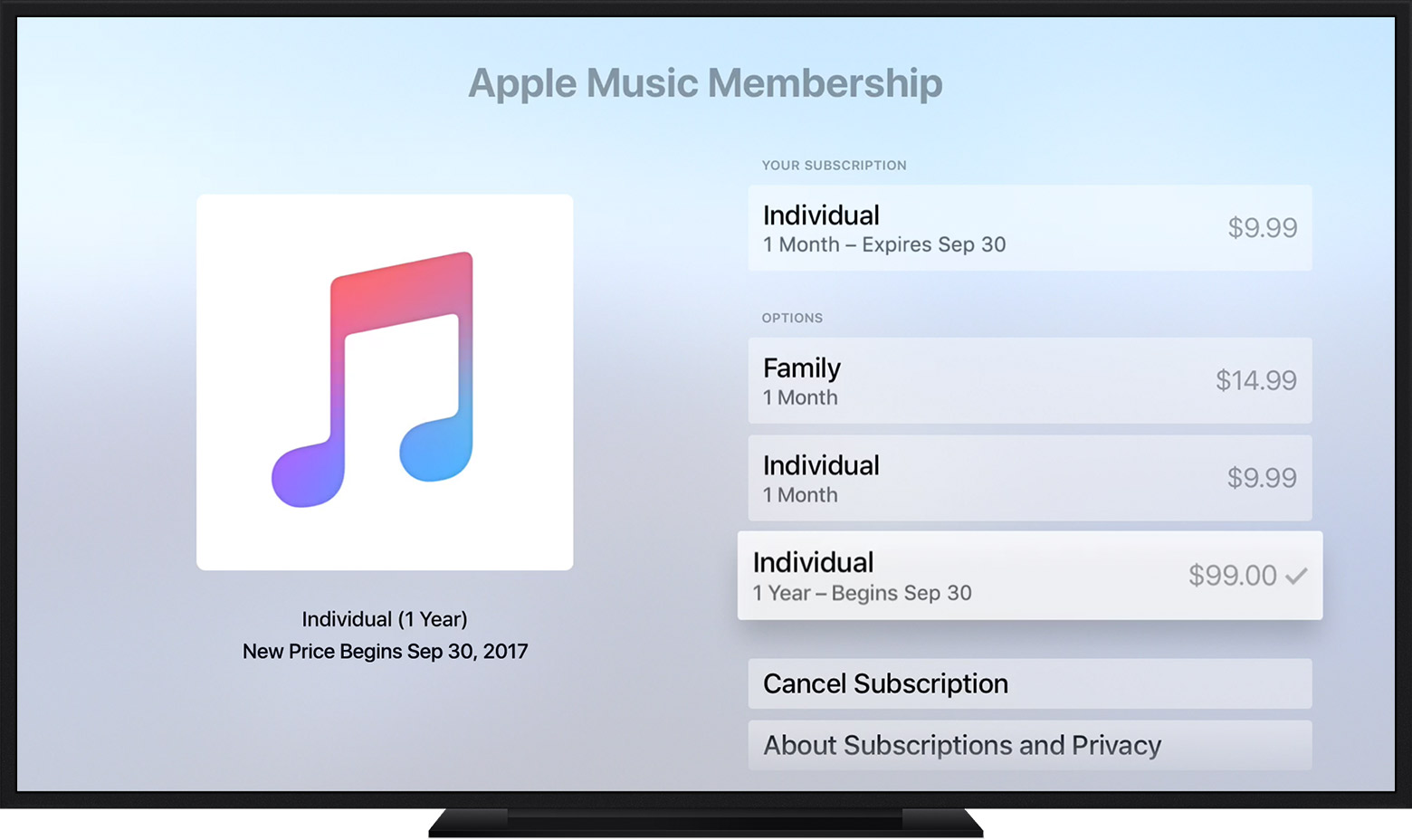Click '1 Year – Begins Sep 30' text
The image size is (1412, 840).
point(863,593)
